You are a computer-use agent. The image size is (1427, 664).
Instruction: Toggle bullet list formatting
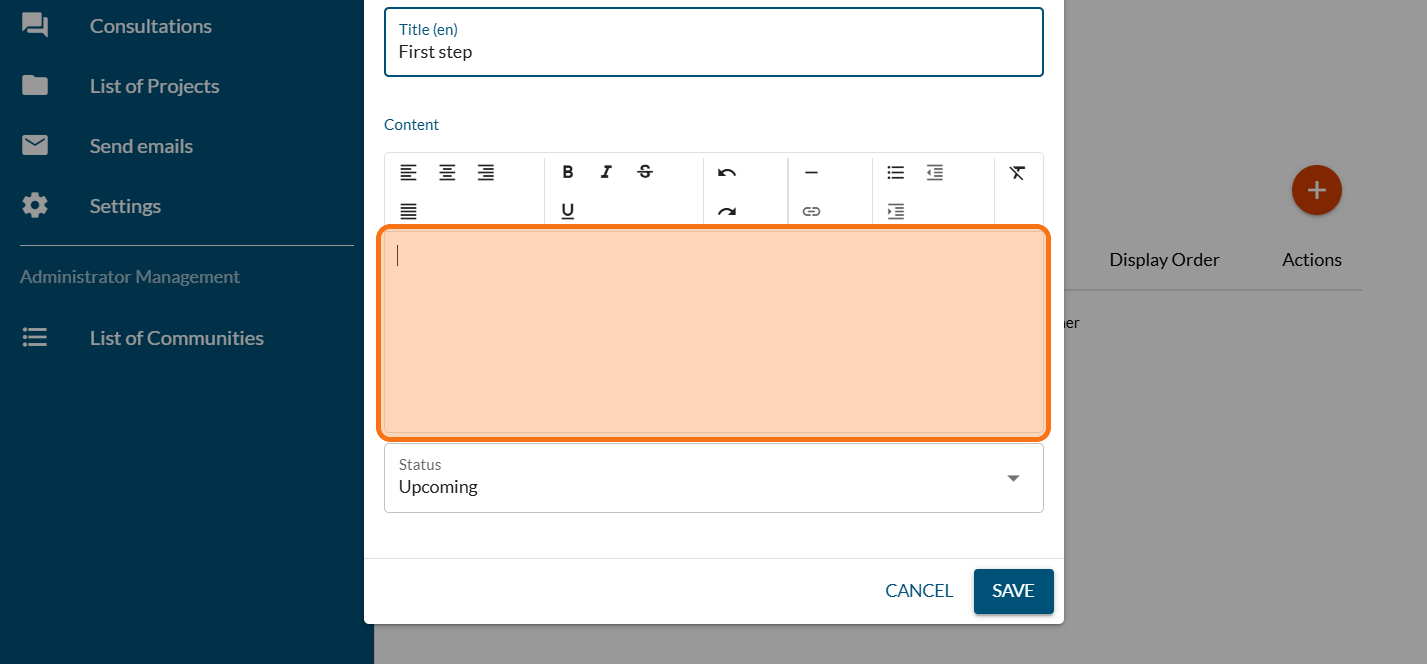pos(896,172)
